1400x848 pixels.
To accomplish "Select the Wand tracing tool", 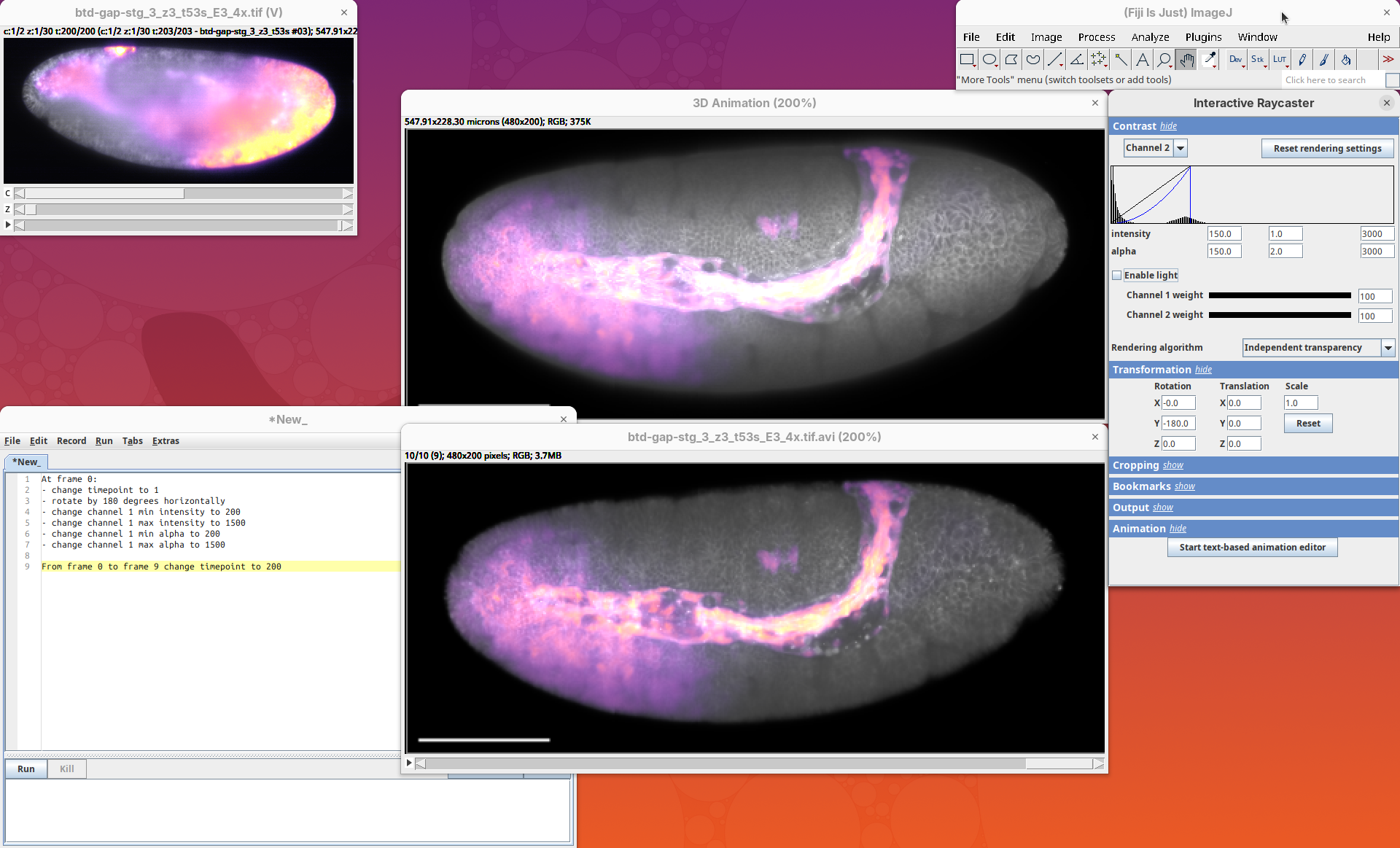I will coord(1121,60).
